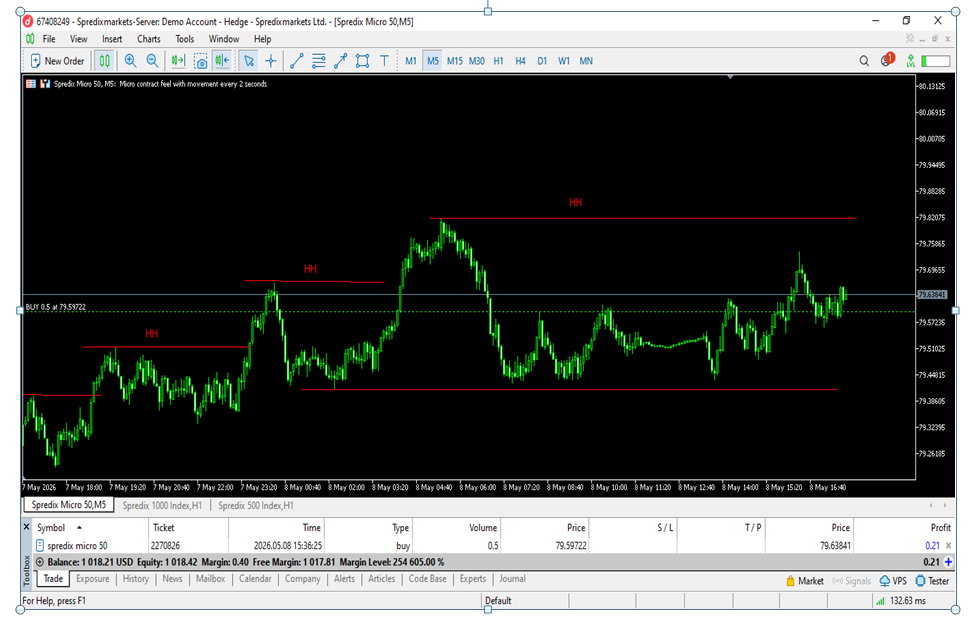Viewport: 969px width, 623px height.
Task: Switch chart to M5 timeframe
Action: [433, 61]
